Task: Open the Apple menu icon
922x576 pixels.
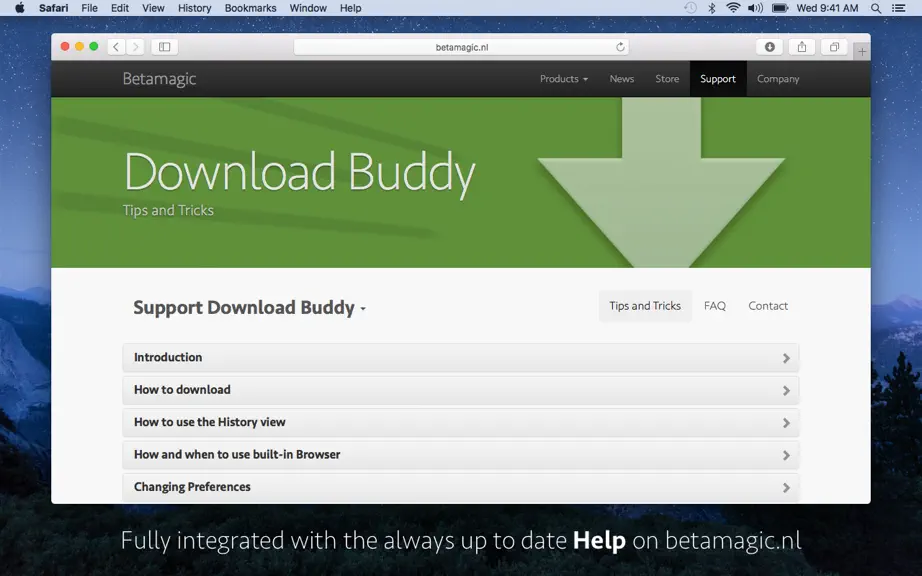Action: 20,8
